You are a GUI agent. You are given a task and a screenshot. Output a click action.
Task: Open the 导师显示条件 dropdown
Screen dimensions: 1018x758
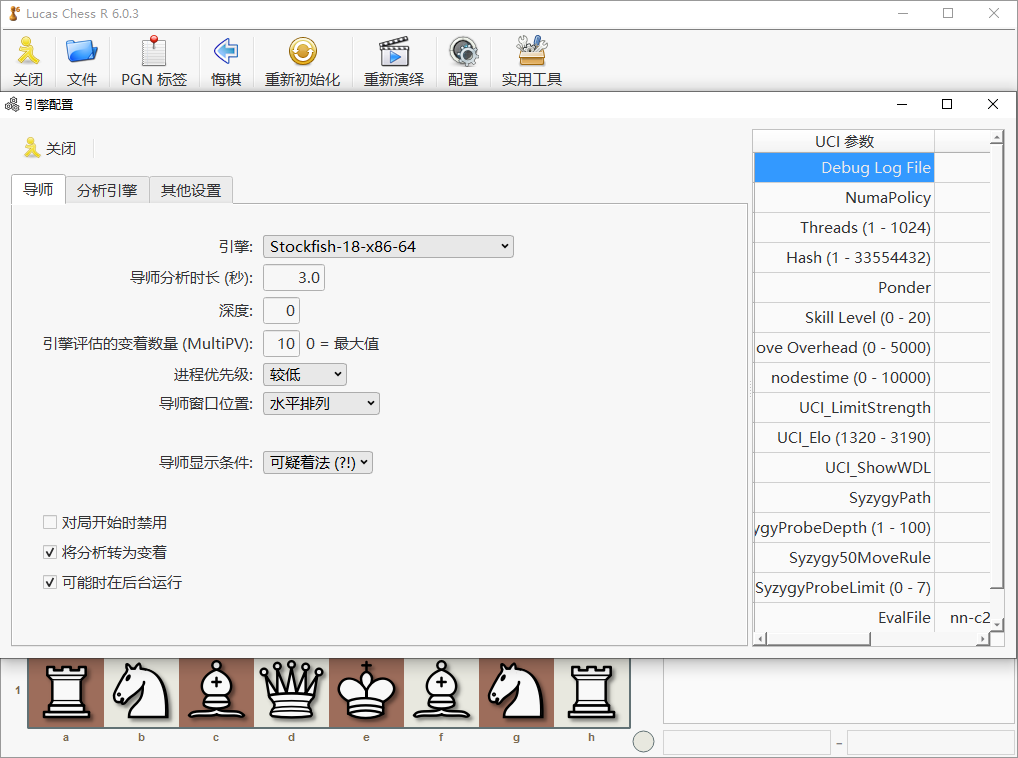click(317, 463)
